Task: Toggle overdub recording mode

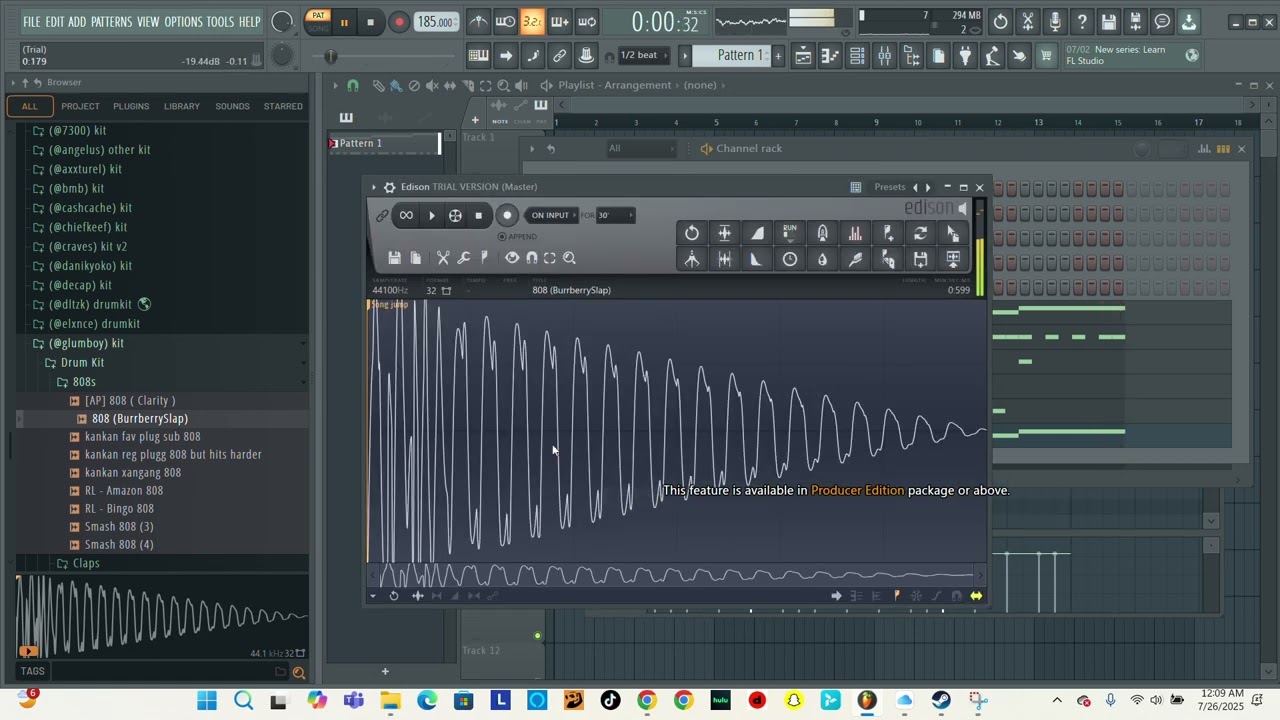Action: tap(560, 21)
